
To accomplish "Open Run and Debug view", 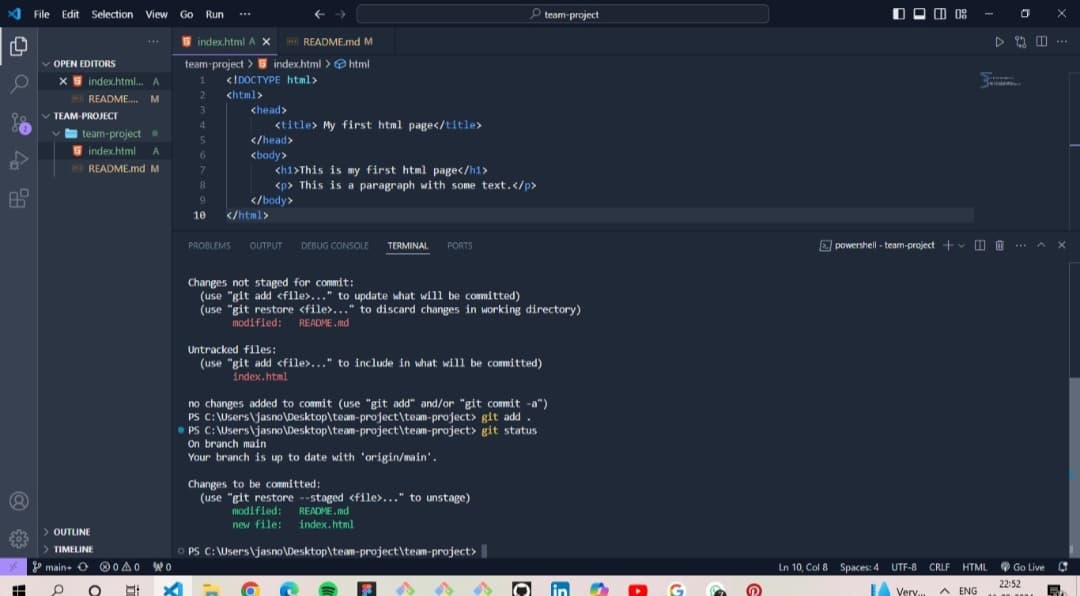I will [x=19, y=160].
